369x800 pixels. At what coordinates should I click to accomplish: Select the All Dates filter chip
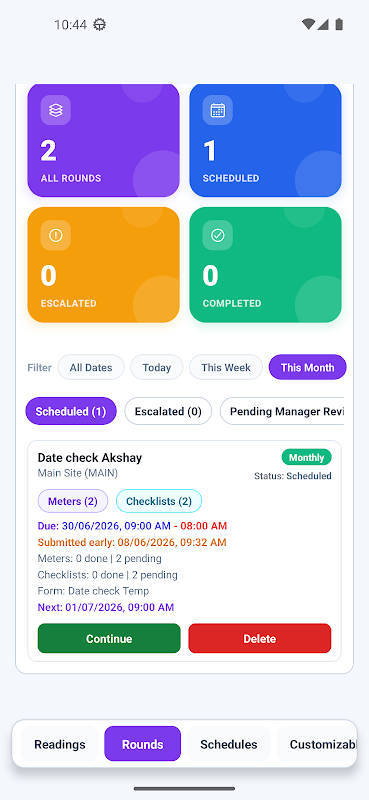tap(91, 367)
